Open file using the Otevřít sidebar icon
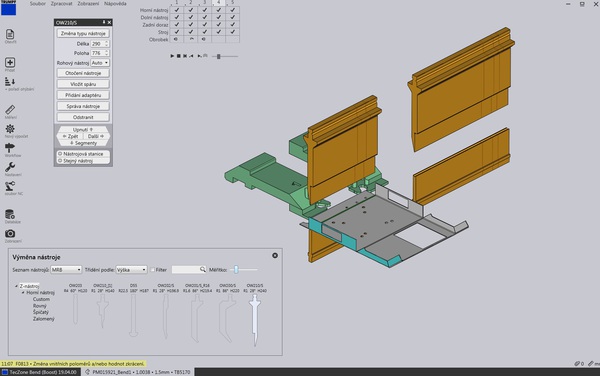Viewport: 600px width, 376px height. [10, 34]
